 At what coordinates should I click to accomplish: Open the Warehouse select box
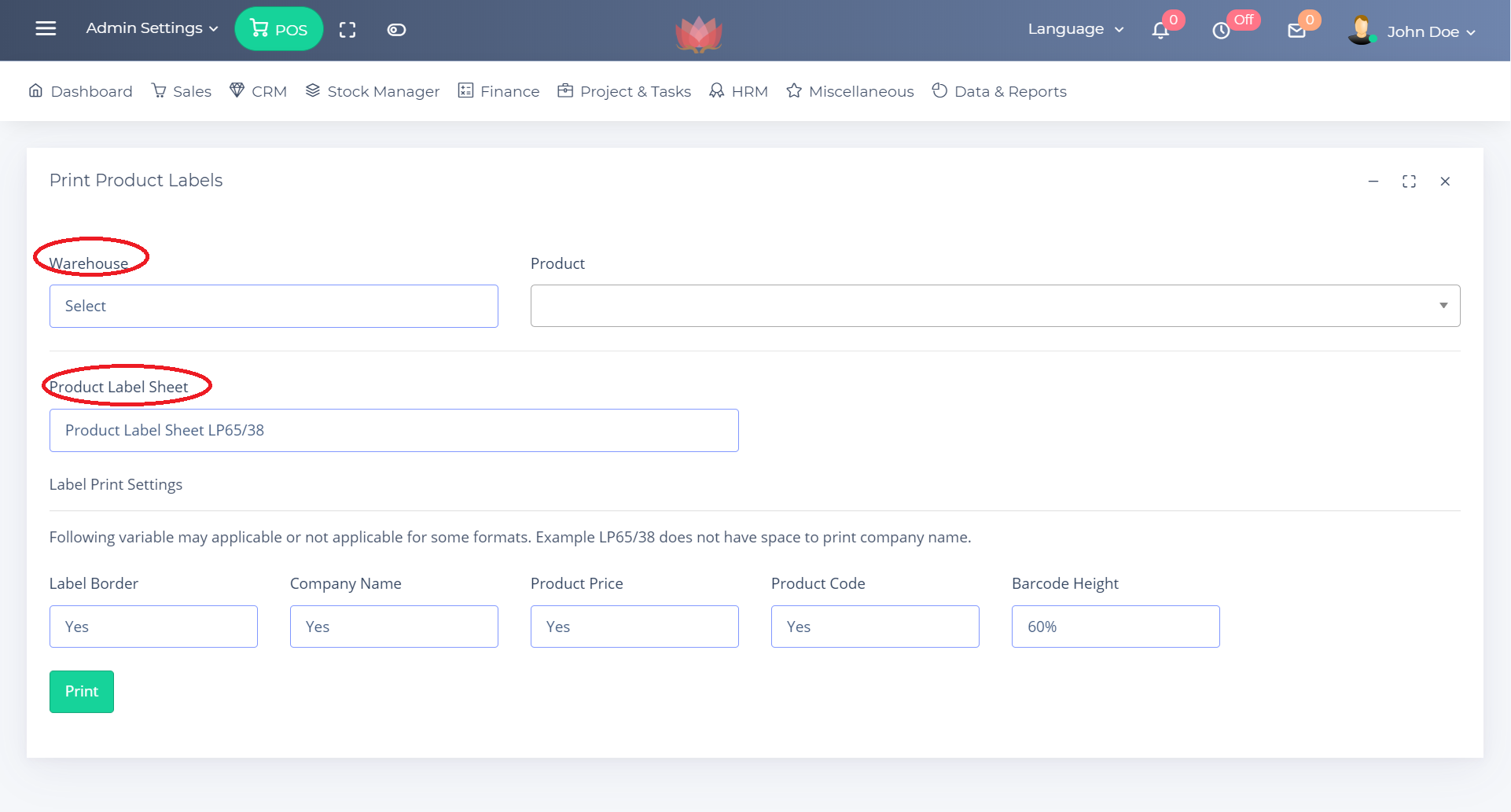tap(274, 306)
